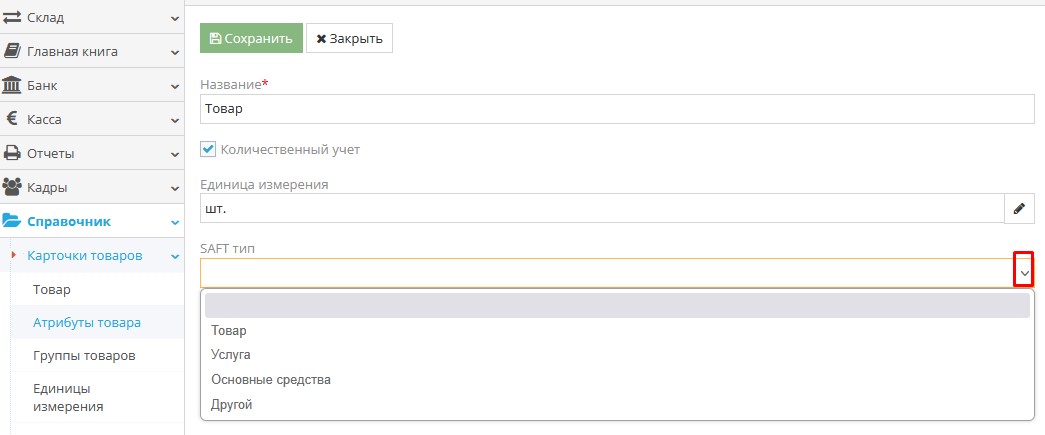Click the Сохранить button
The image size is (1045, 435).
[x=250, y=38]
